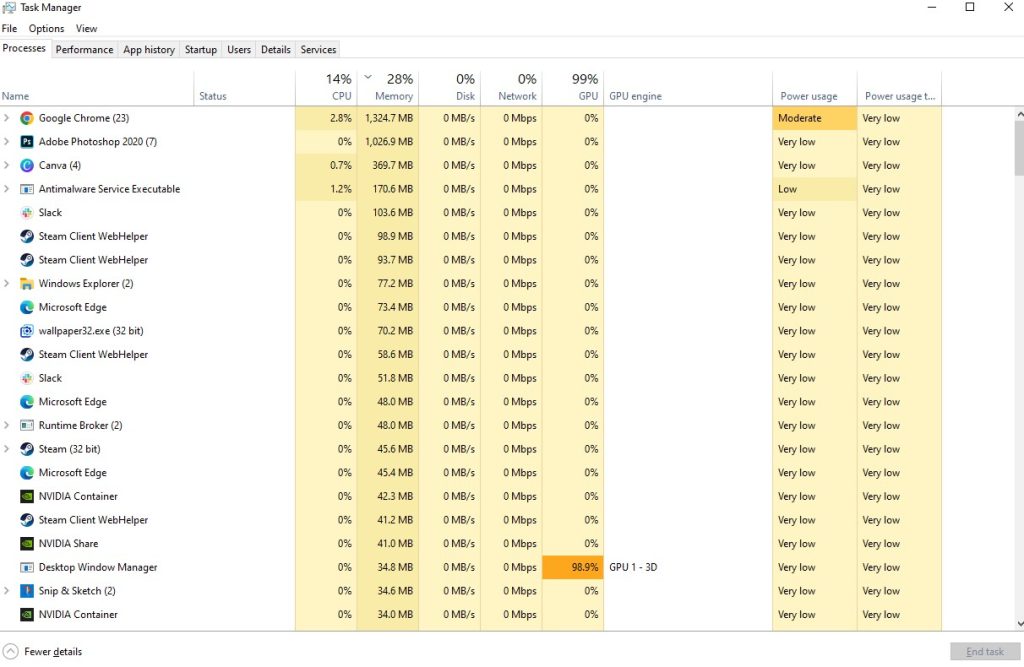Click the Microsoft Edge icon using 73.4 MB
The image size is (1024, 667).
(x=27, y=307)
